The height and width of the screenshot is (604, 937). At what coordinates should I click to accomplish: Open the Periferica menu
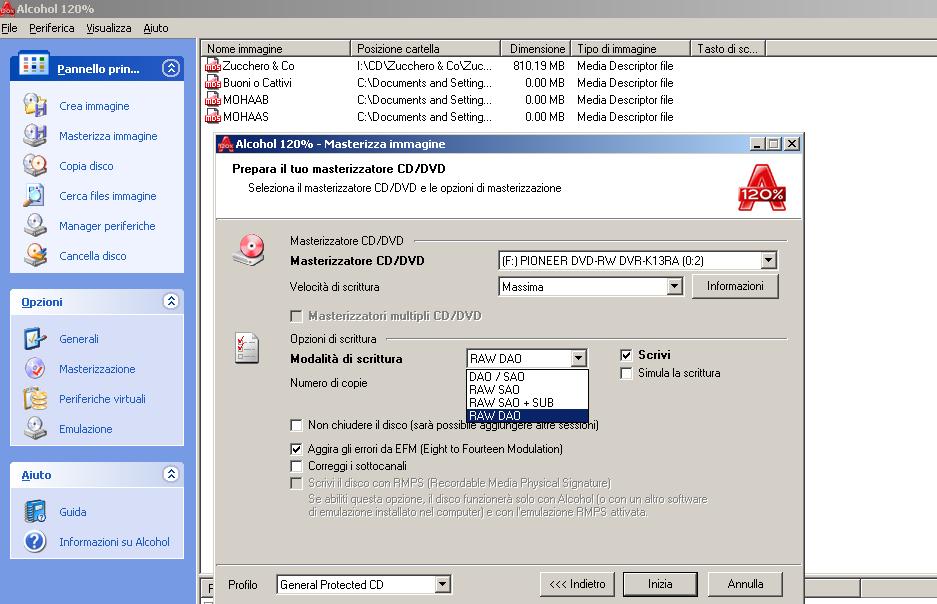(51, 28)
